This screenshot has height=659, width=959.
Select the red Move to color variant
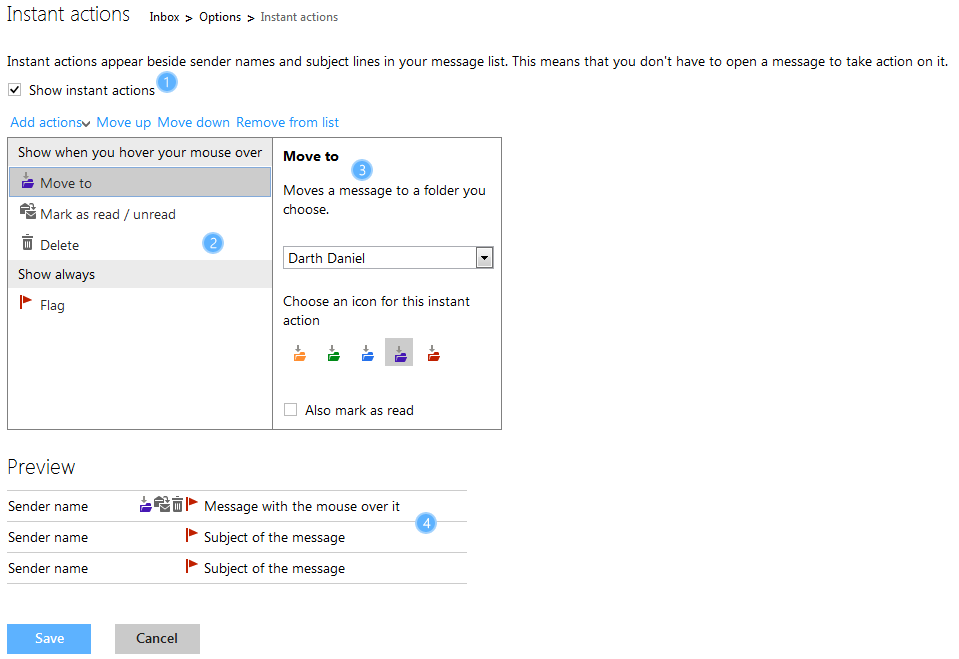[x=432, y=352]
